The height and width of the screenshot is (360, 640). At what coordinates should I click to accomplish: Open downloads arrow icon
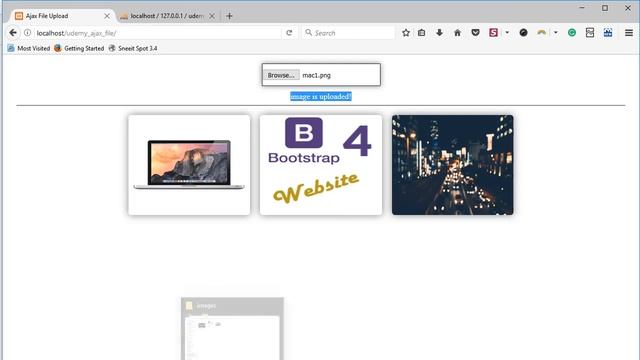tap(440, 33)
